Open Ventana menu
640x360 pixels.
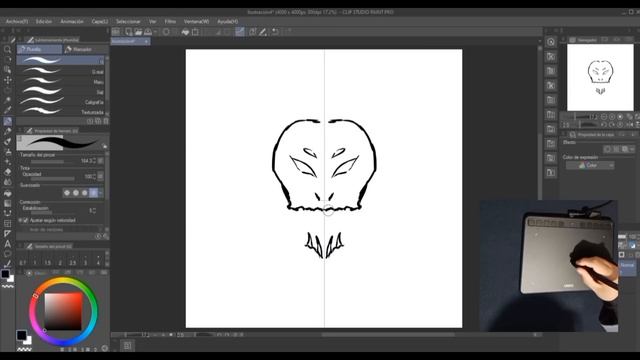(x=196, y=21)
